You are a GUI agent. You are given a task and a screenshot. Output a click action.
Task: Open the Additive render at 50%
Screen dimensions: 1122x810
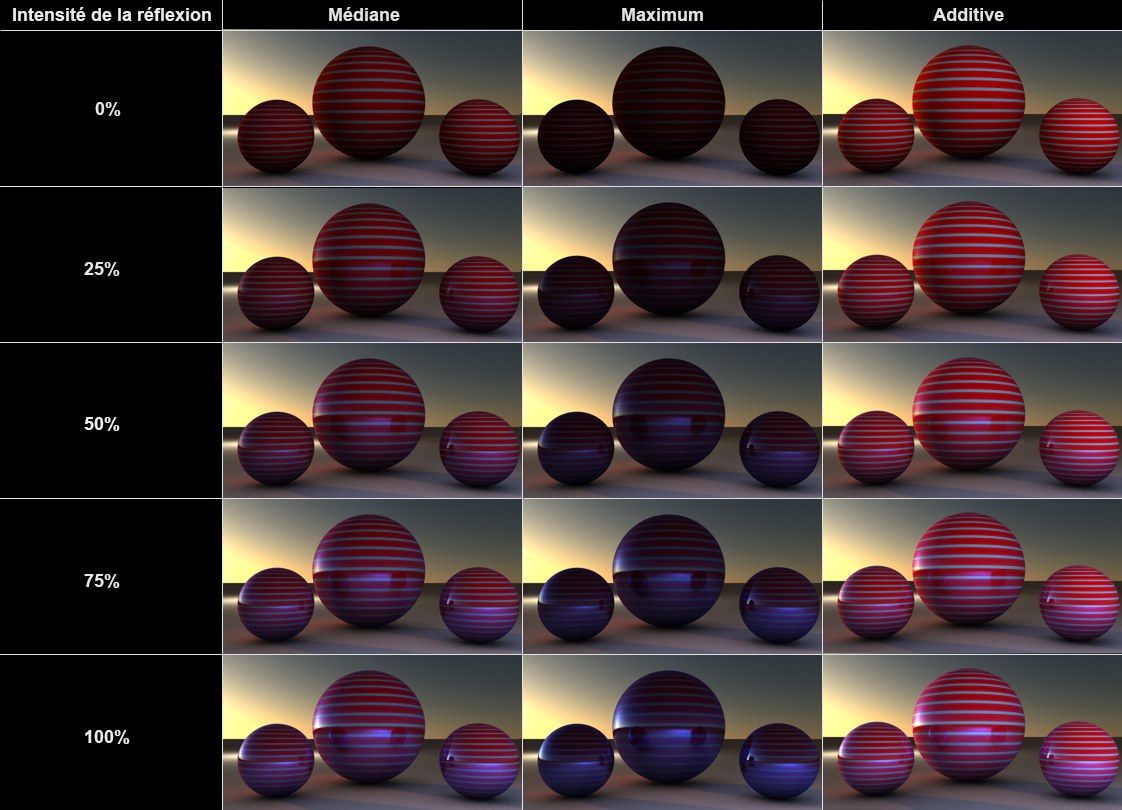(972, 420)
